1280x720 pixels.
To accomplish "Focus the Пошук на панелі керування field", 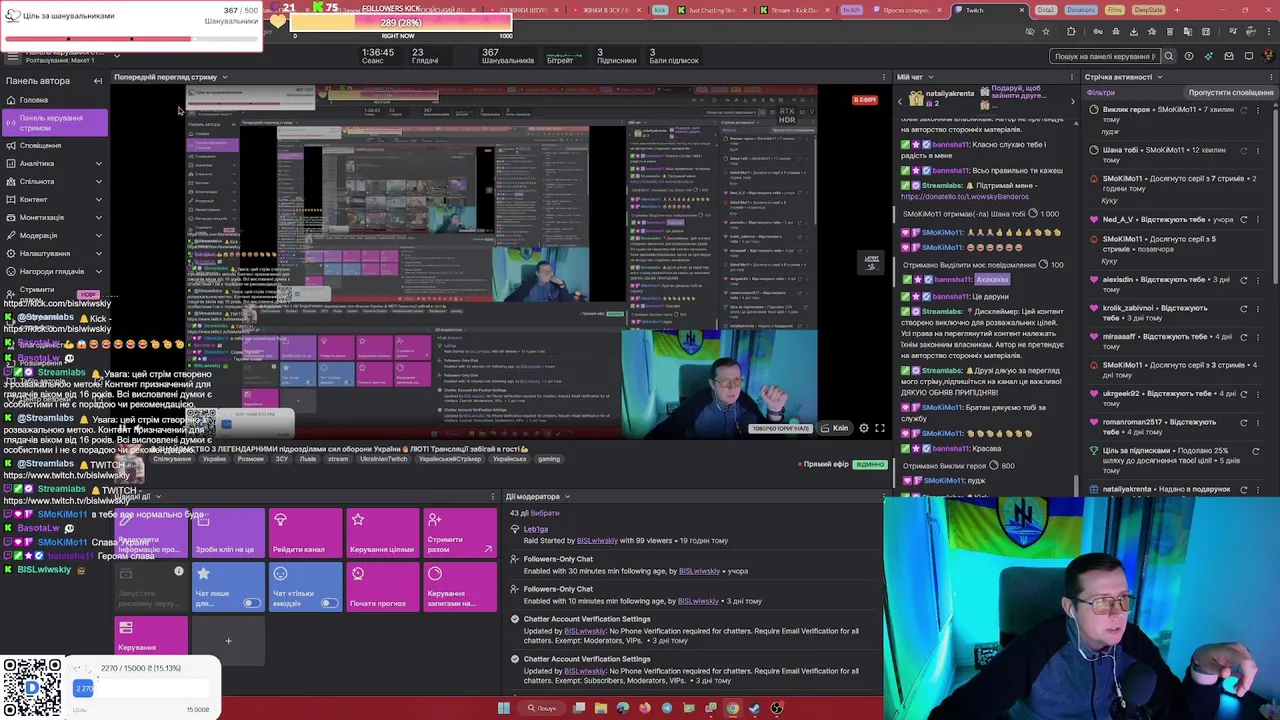I will [x=1104, y=56].
